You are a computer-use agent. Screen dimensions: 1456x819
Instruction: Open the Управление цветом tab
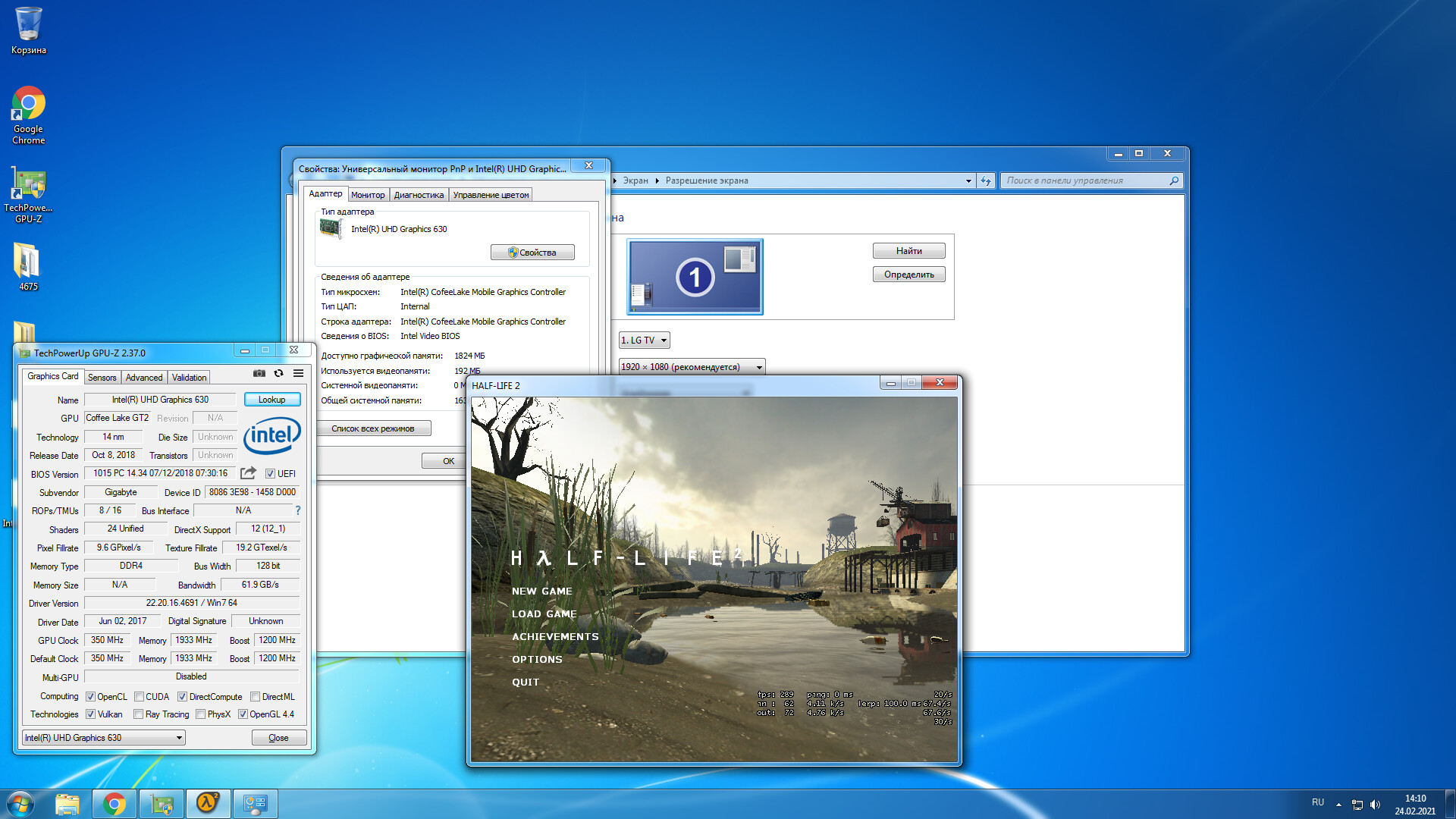491,195
